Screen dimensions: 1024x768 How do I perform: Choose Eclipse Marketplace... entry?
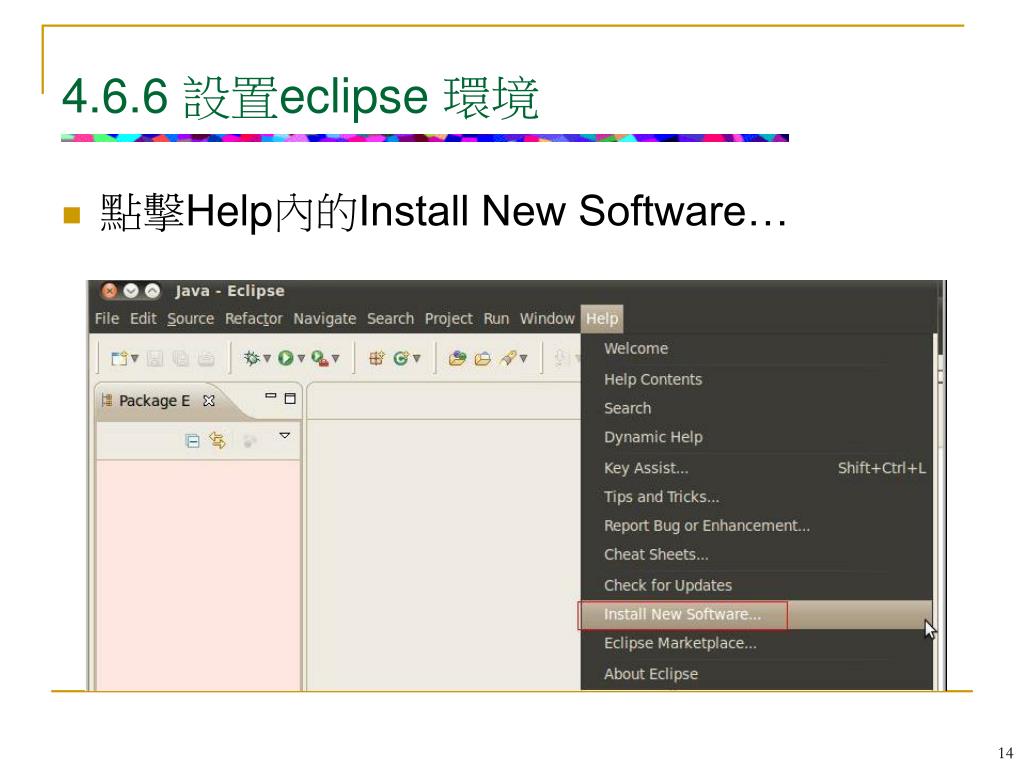756,643
